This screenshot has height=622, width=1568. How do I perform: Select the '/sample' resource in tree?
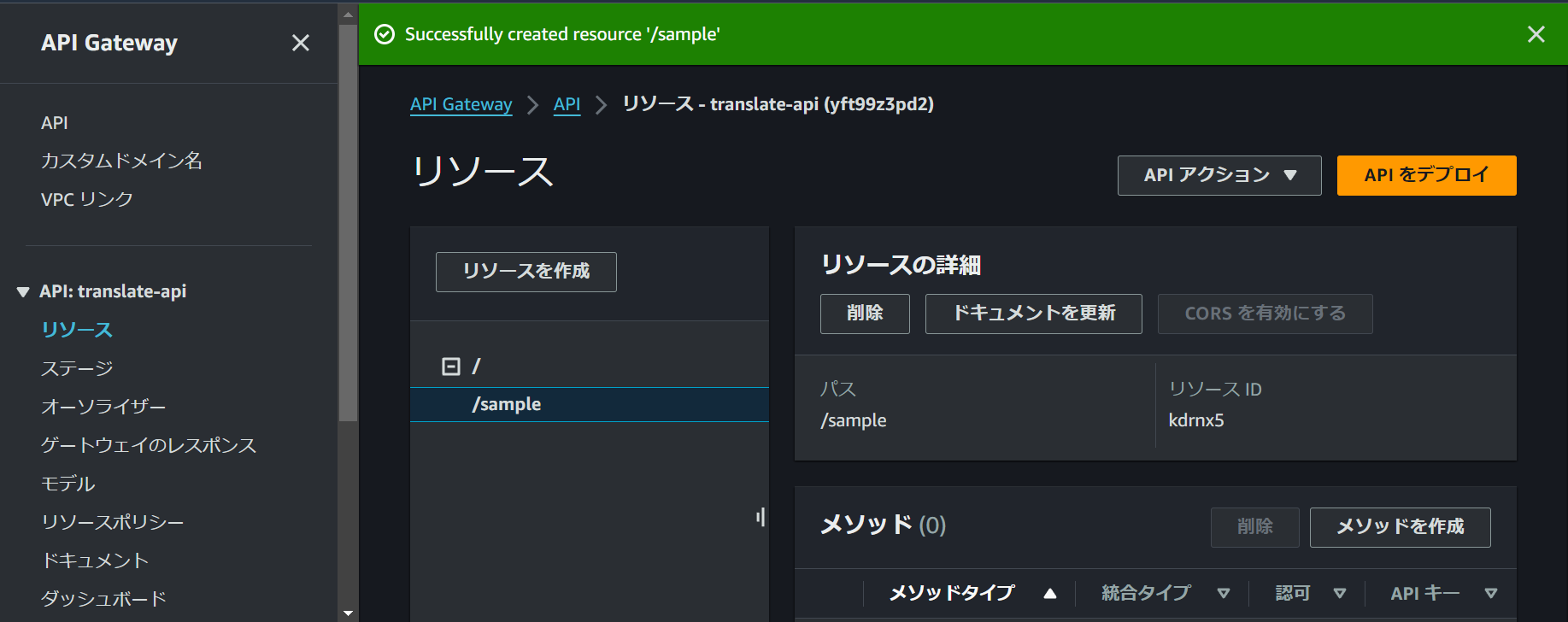pyautogui.click(x=590, y=404)
